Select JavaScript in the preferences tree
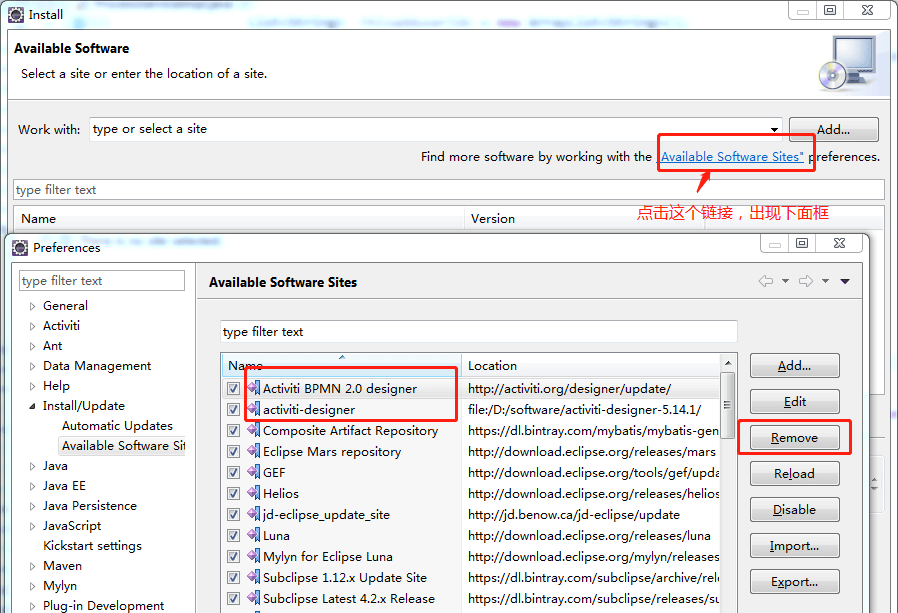898x613 pixels. [x=72, y=526]
